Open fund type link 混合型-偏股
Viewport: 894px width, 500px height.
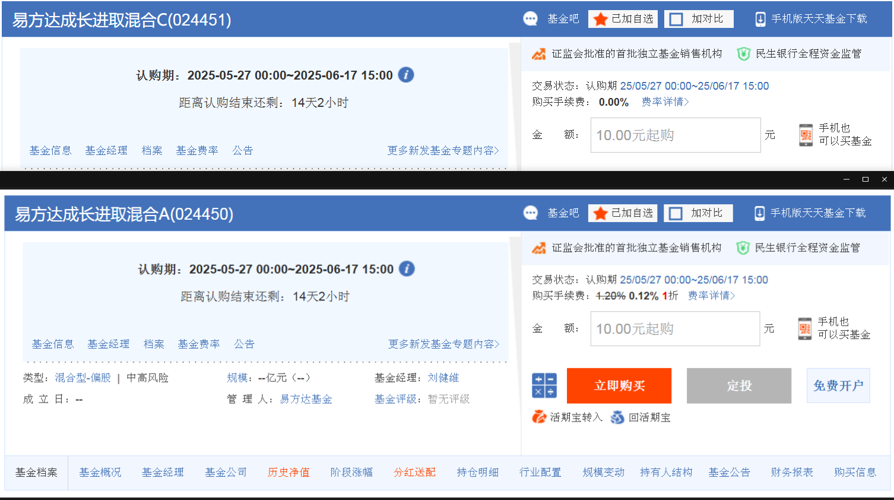[x=83, y=378]
